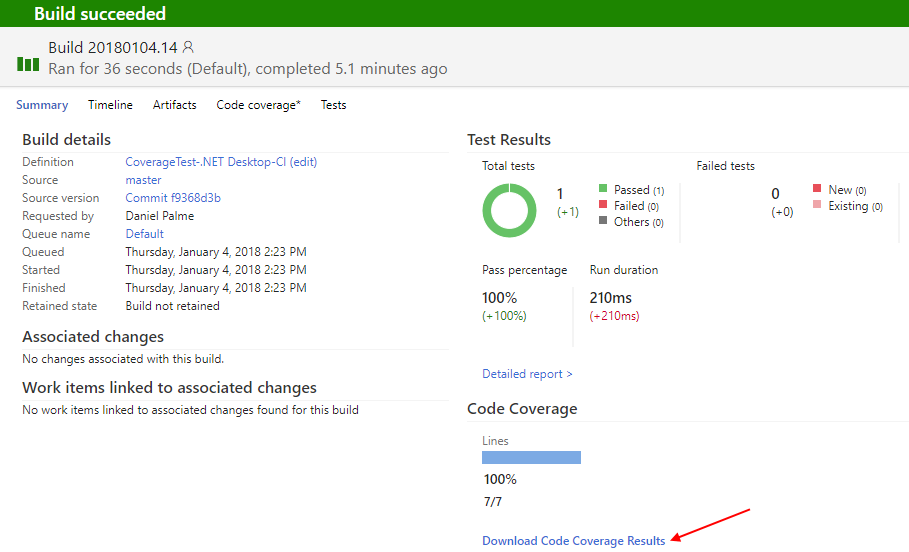The width and height of the screenshot is (909, 552).
Task: Select the Tests tab
Action: click(x=333, y=105)
